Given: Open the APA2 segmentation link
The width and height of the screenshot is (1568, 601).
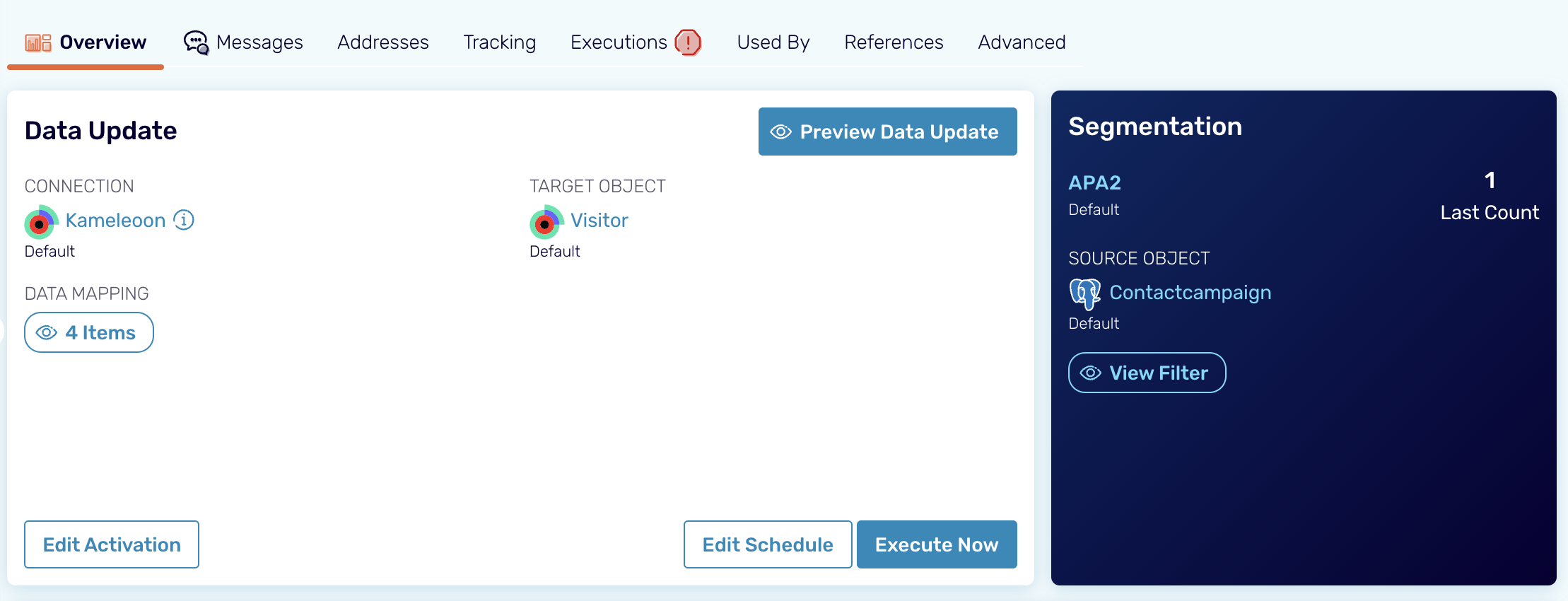Looking at the screenshot, I should (x=1094, y=183).
